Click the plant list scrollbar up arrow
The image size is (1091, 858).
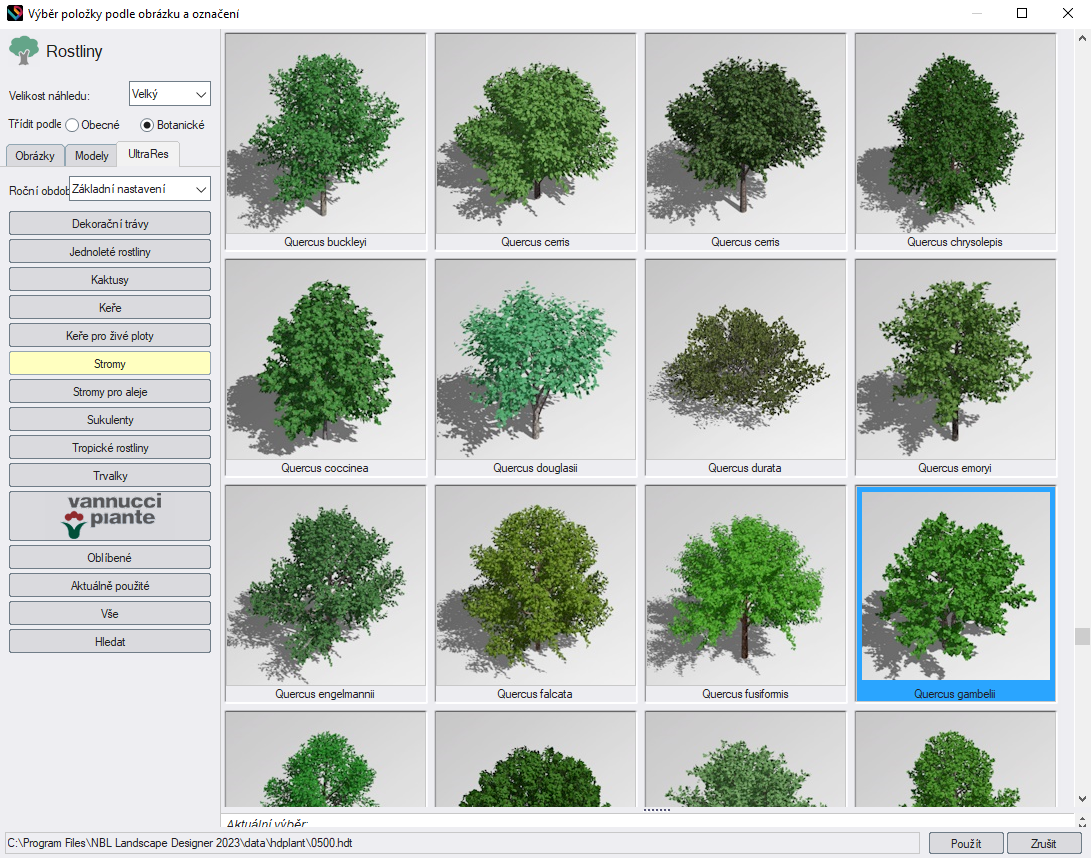[1082, 39]
